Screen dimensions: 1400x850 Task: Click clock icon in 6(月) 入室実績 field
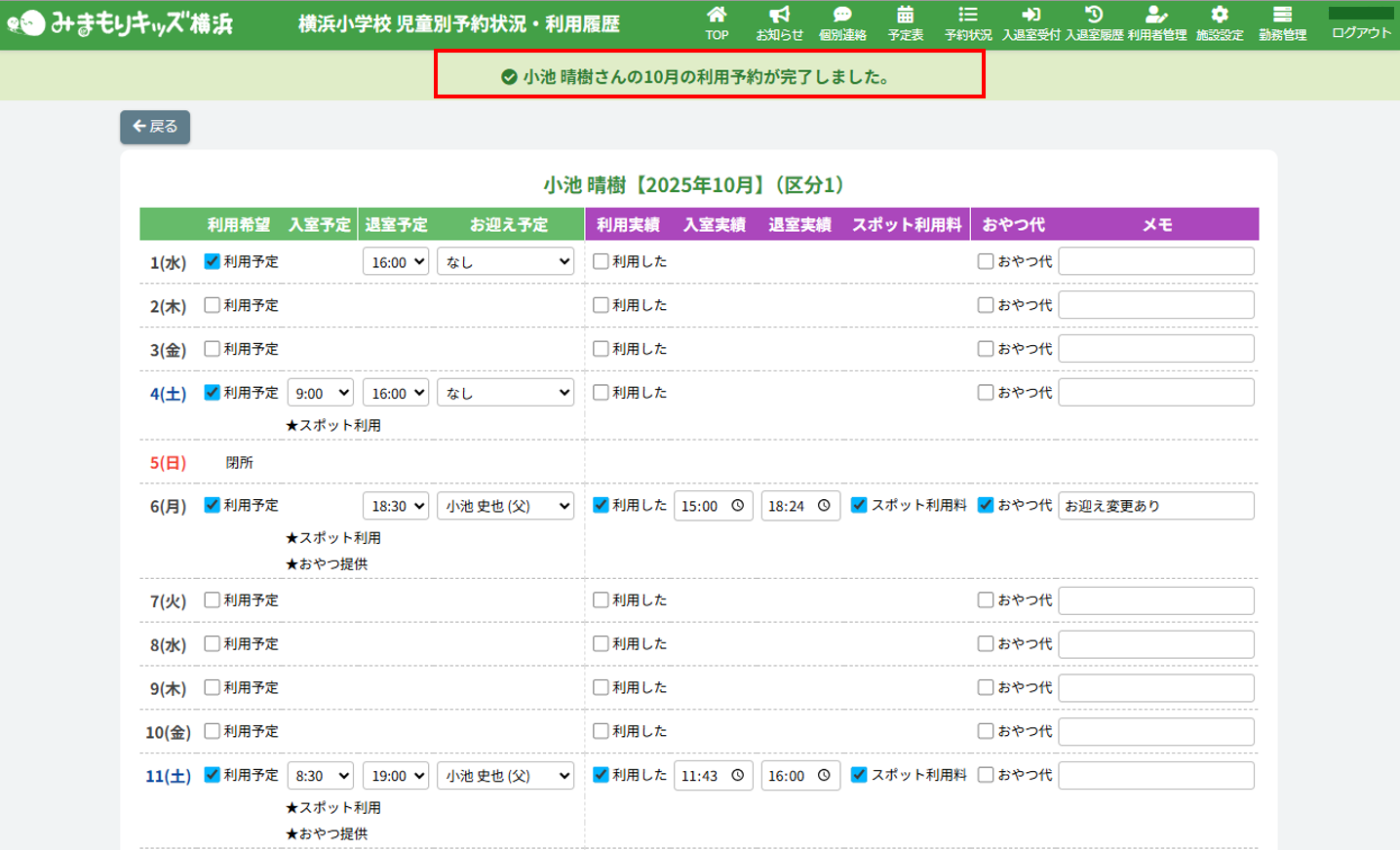[x=738, y=506]
